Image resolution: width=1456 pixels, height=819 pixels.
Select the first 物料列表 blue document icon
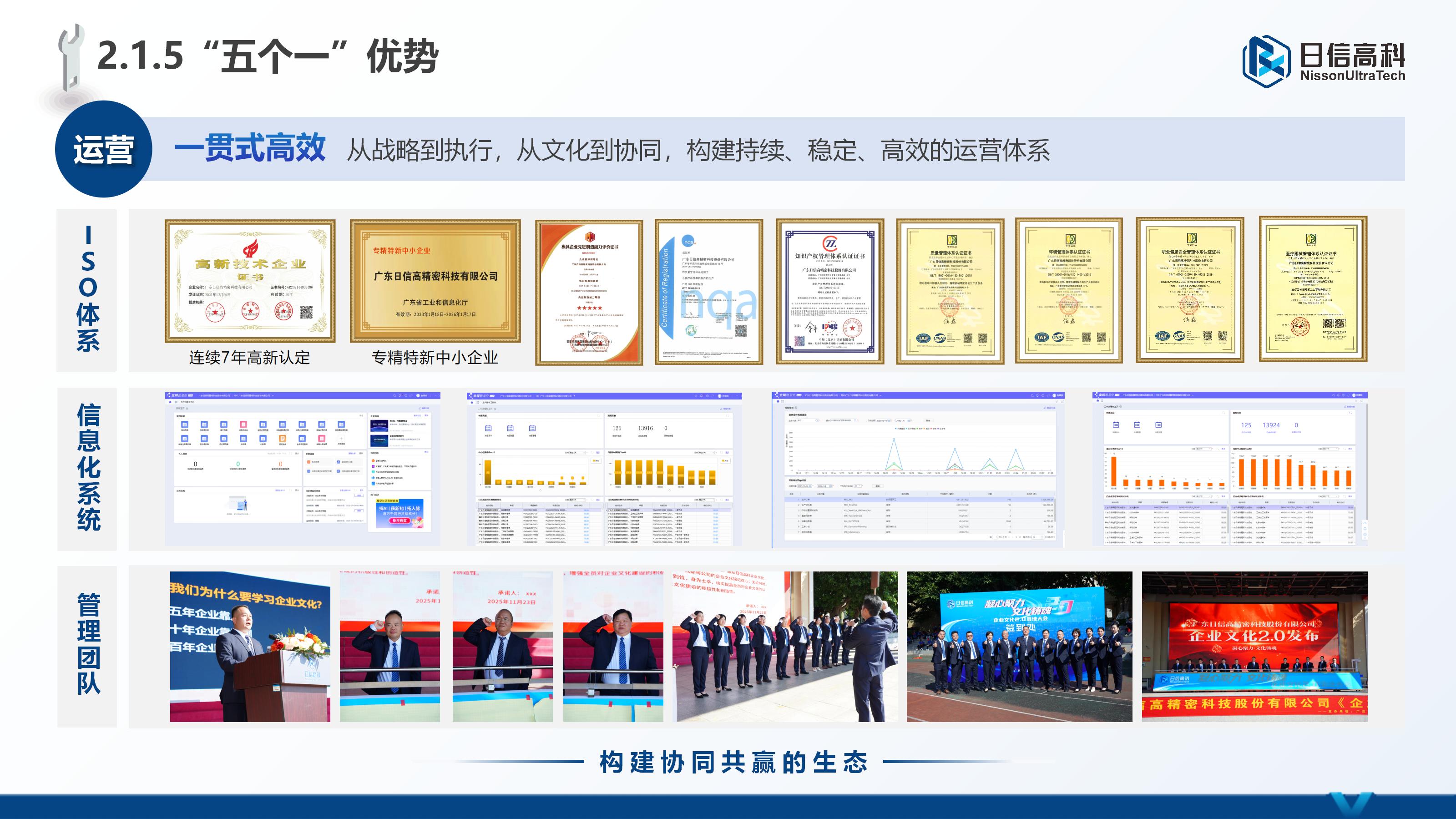point(185,425)
